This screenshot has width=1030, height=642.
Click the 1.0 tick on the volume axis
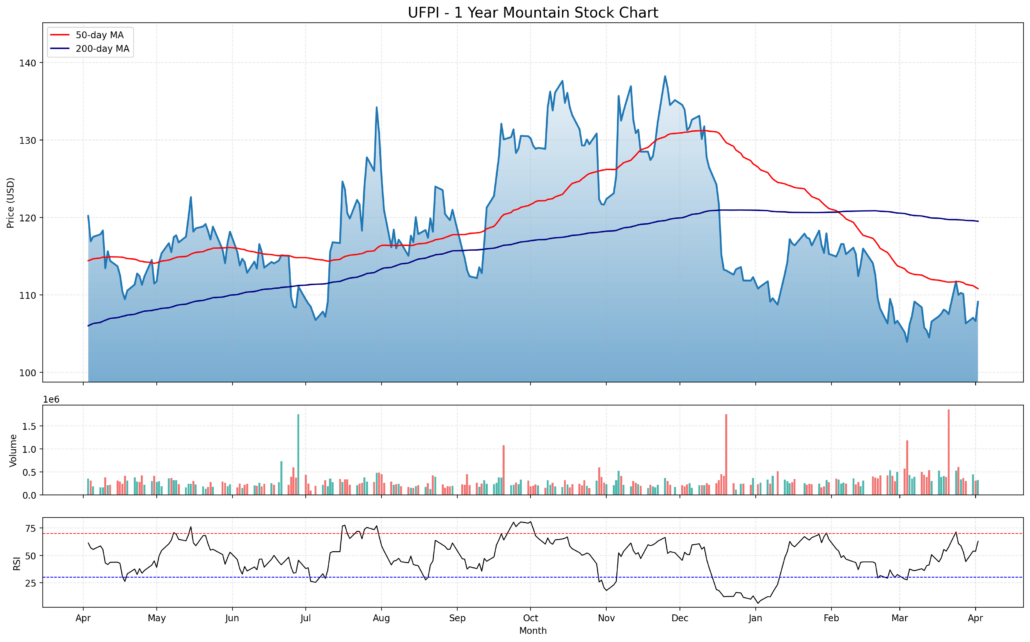click(30, 449)
